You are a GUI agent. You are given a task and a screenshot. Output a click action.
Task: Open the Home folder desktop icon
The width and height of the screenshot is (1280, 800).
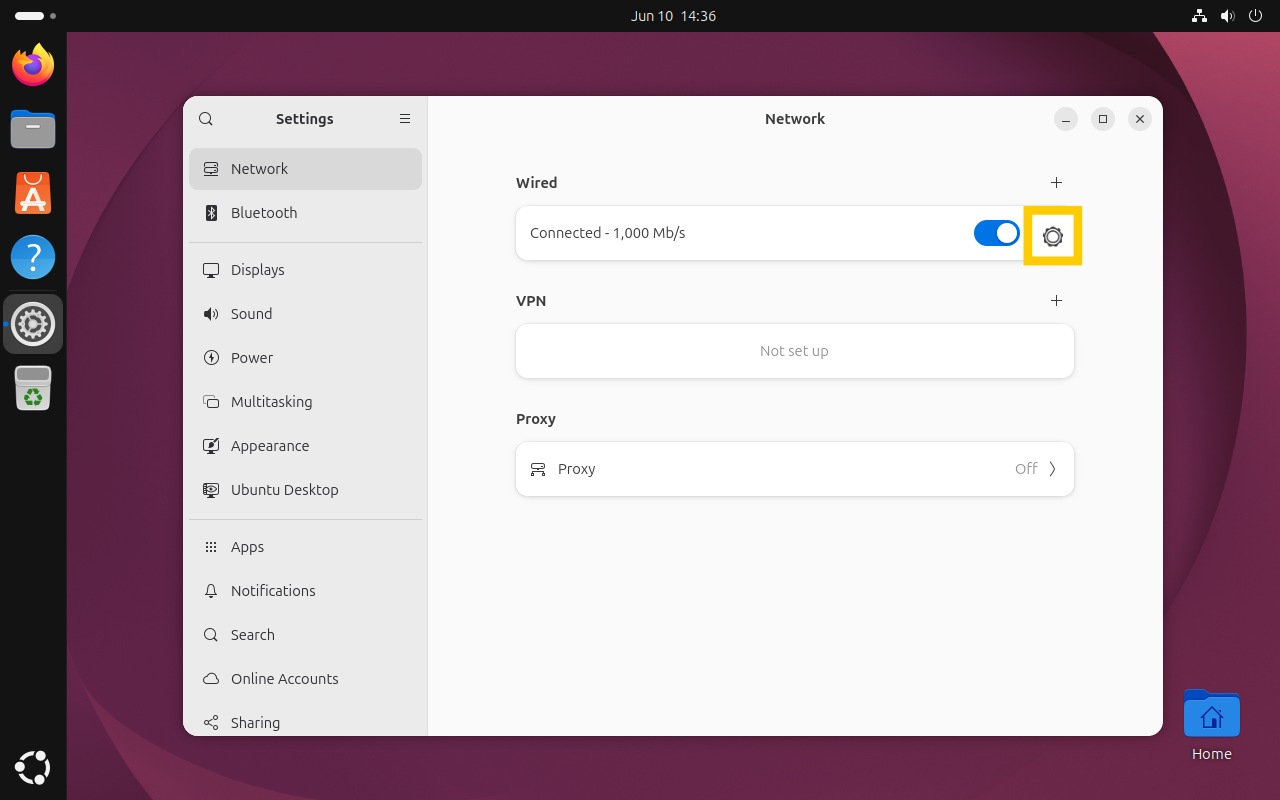tap(1212, 724)
